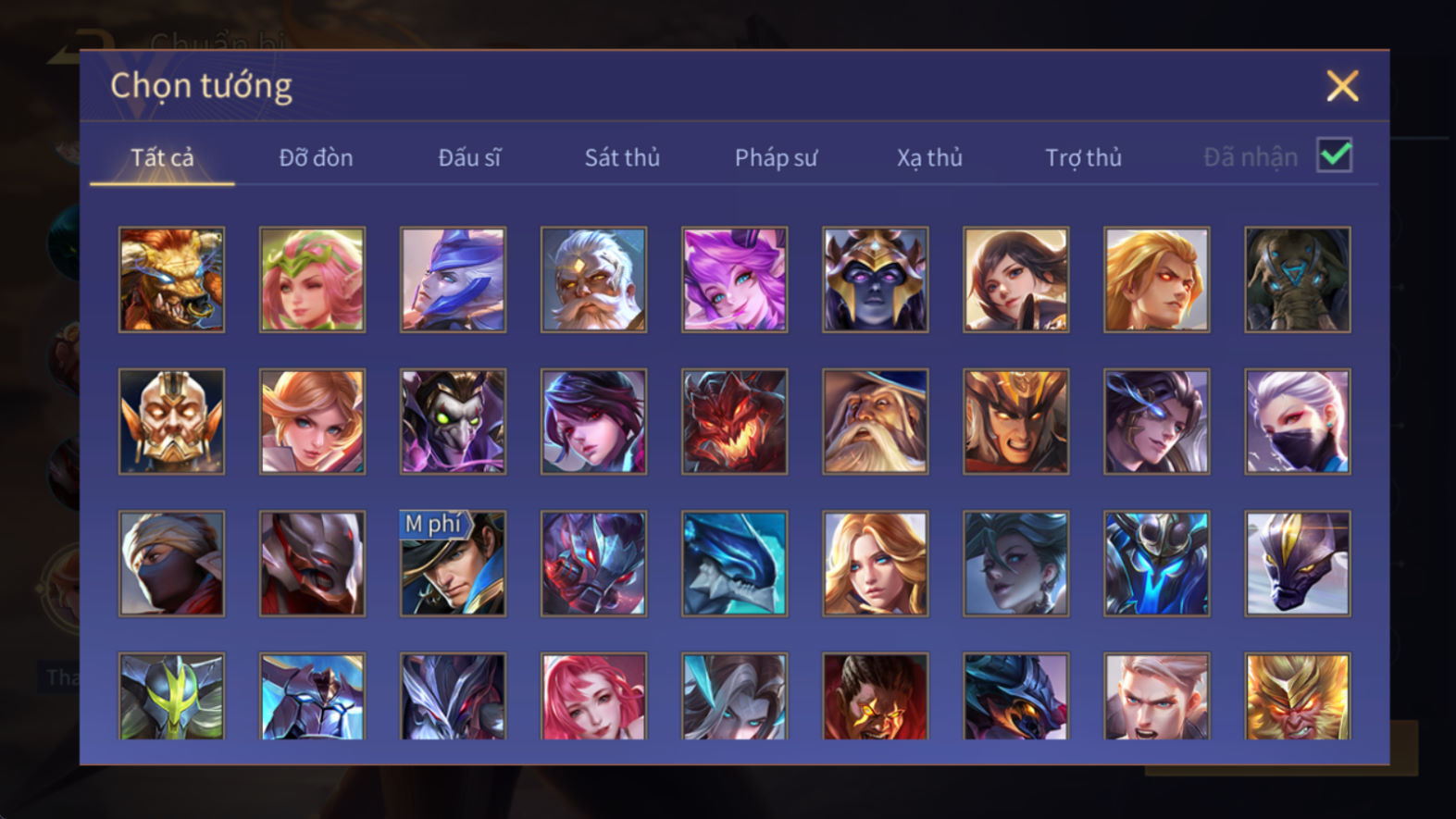Open the Sát thủ hero category
This screenshot has width=1456, height=819.
[622, 157]
